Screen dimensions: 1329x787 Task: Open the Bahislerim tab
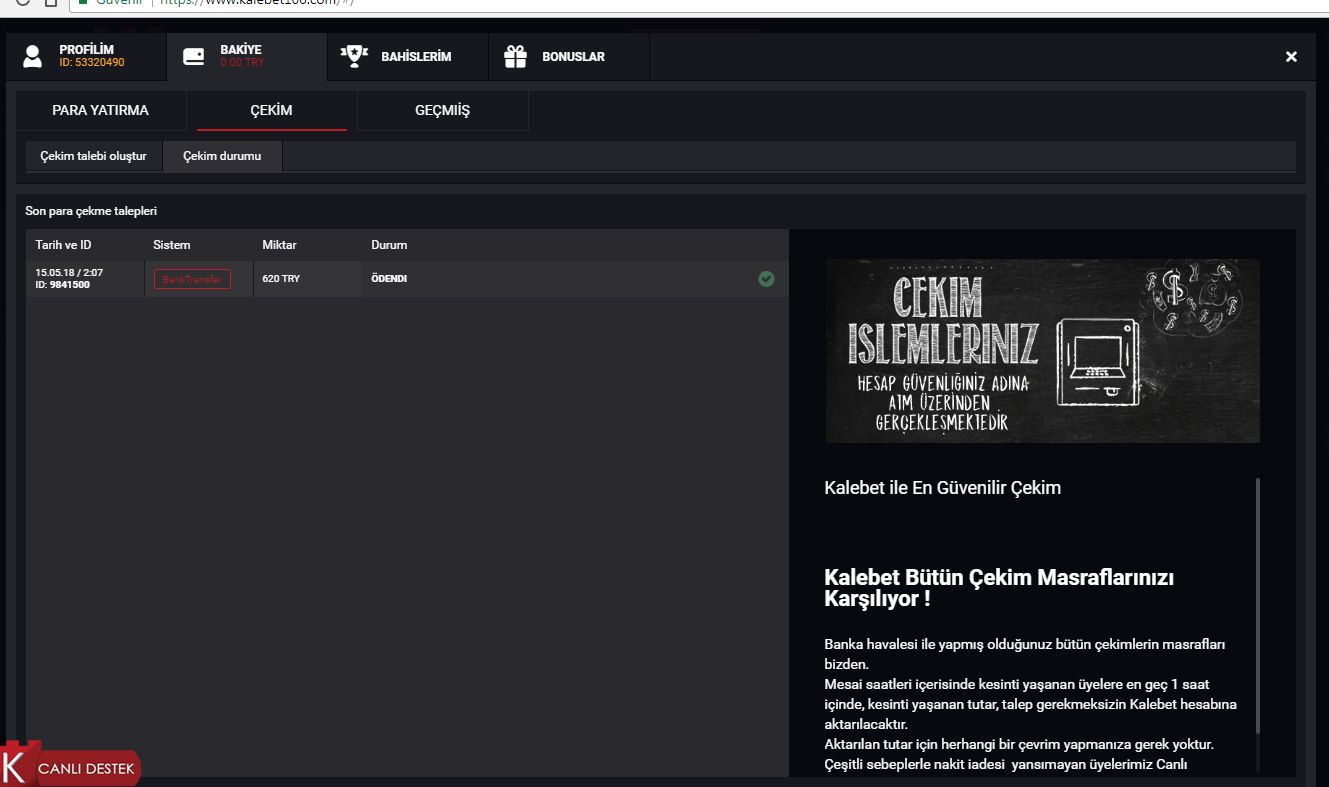(x=407, y=57)
